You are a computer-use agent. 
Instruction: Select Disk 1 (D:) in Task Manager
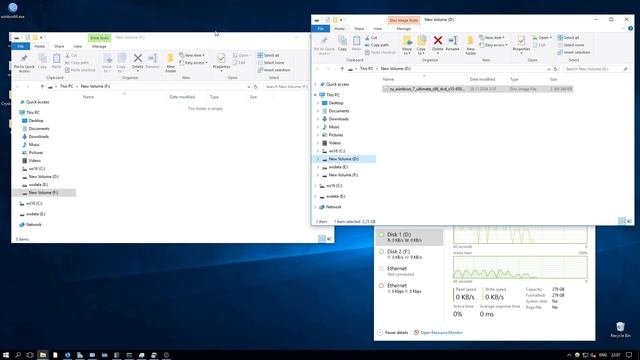tap(409, 237)
